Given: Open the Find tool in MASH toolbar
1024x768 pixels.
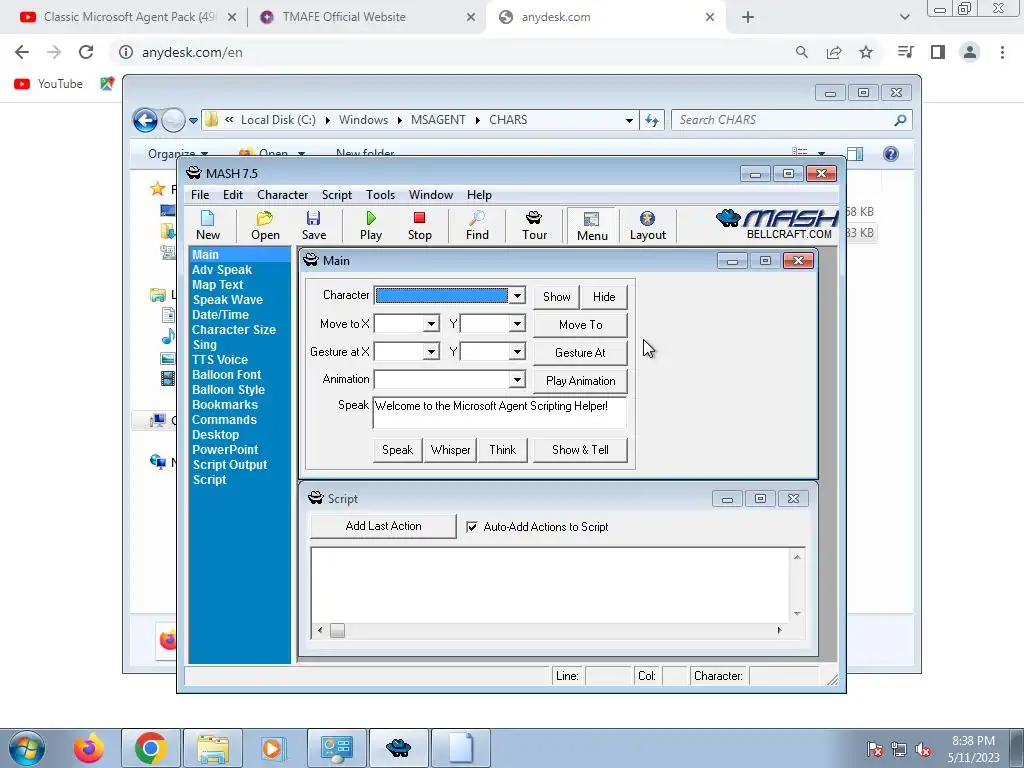Looking at the screenshot, I should click(477, 225).
